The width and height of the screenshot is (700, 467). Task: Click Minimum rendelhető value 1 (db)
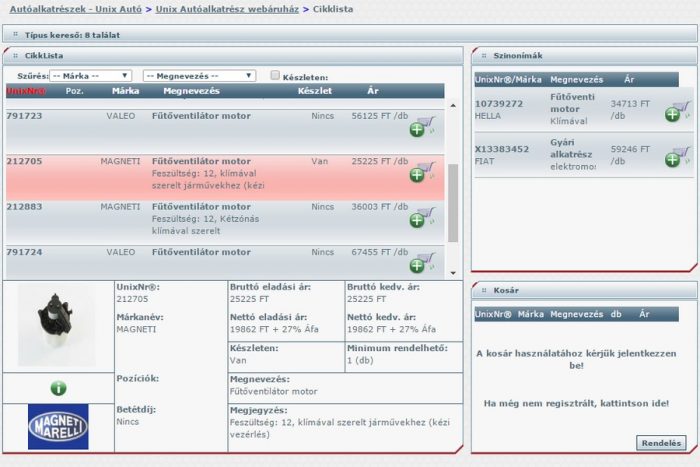click(x=360, y=360)
